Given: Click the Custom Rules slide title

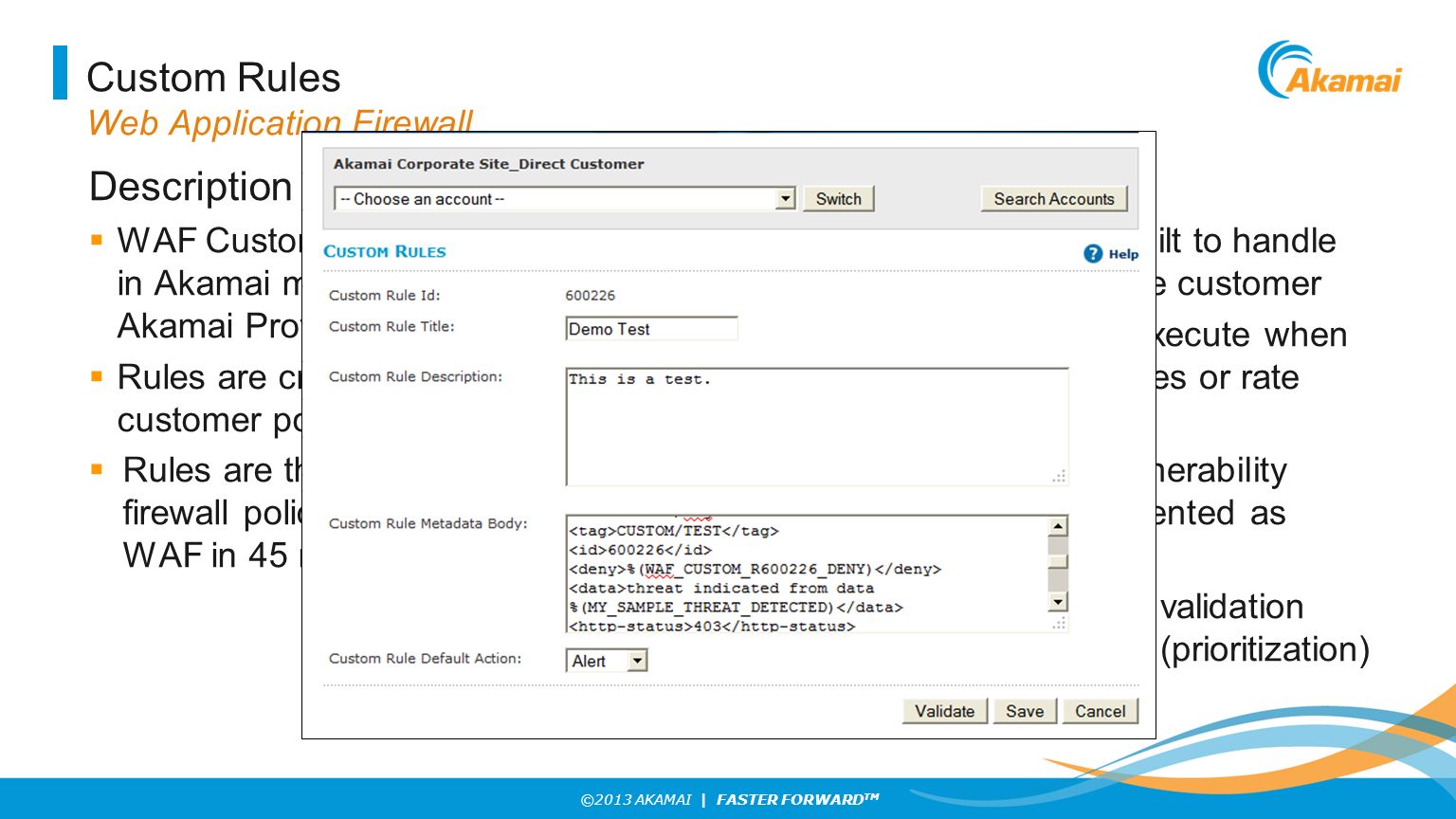Looking at the screenshot, I should [x=213, y=78].
